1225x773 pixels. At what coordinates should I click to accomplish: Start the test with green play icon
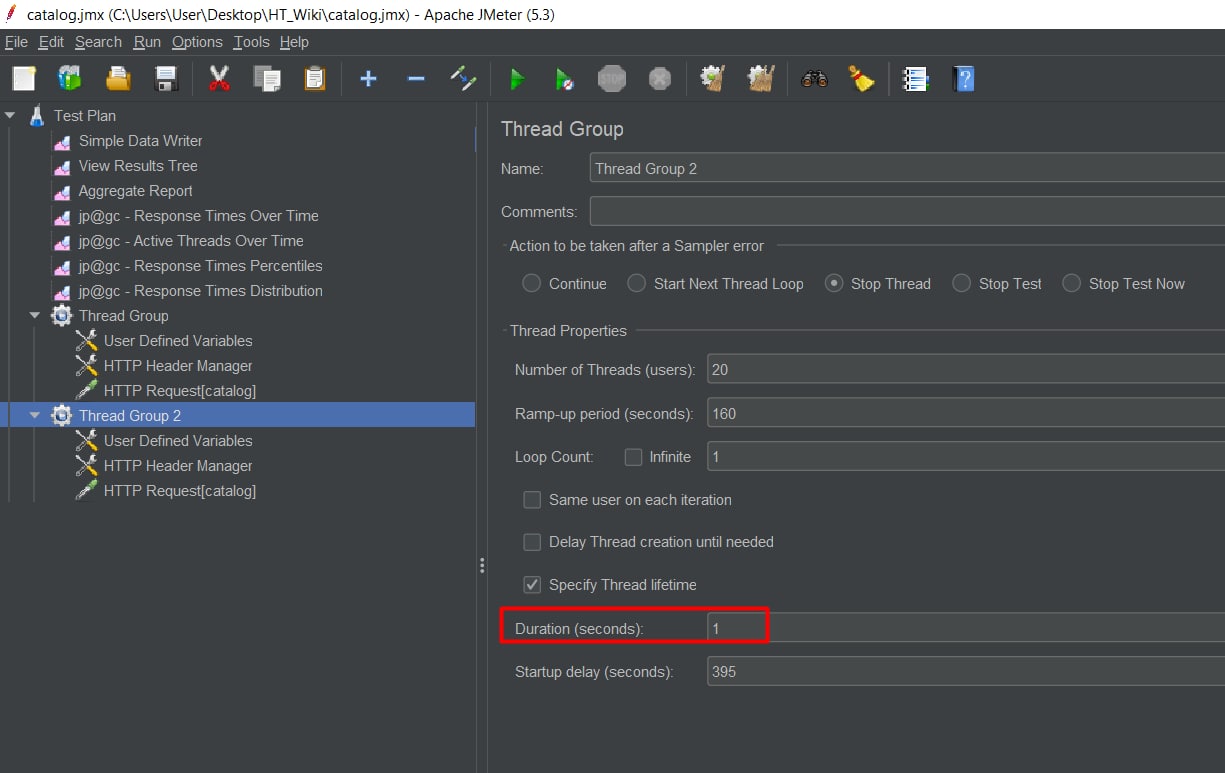tap(517, 78)
